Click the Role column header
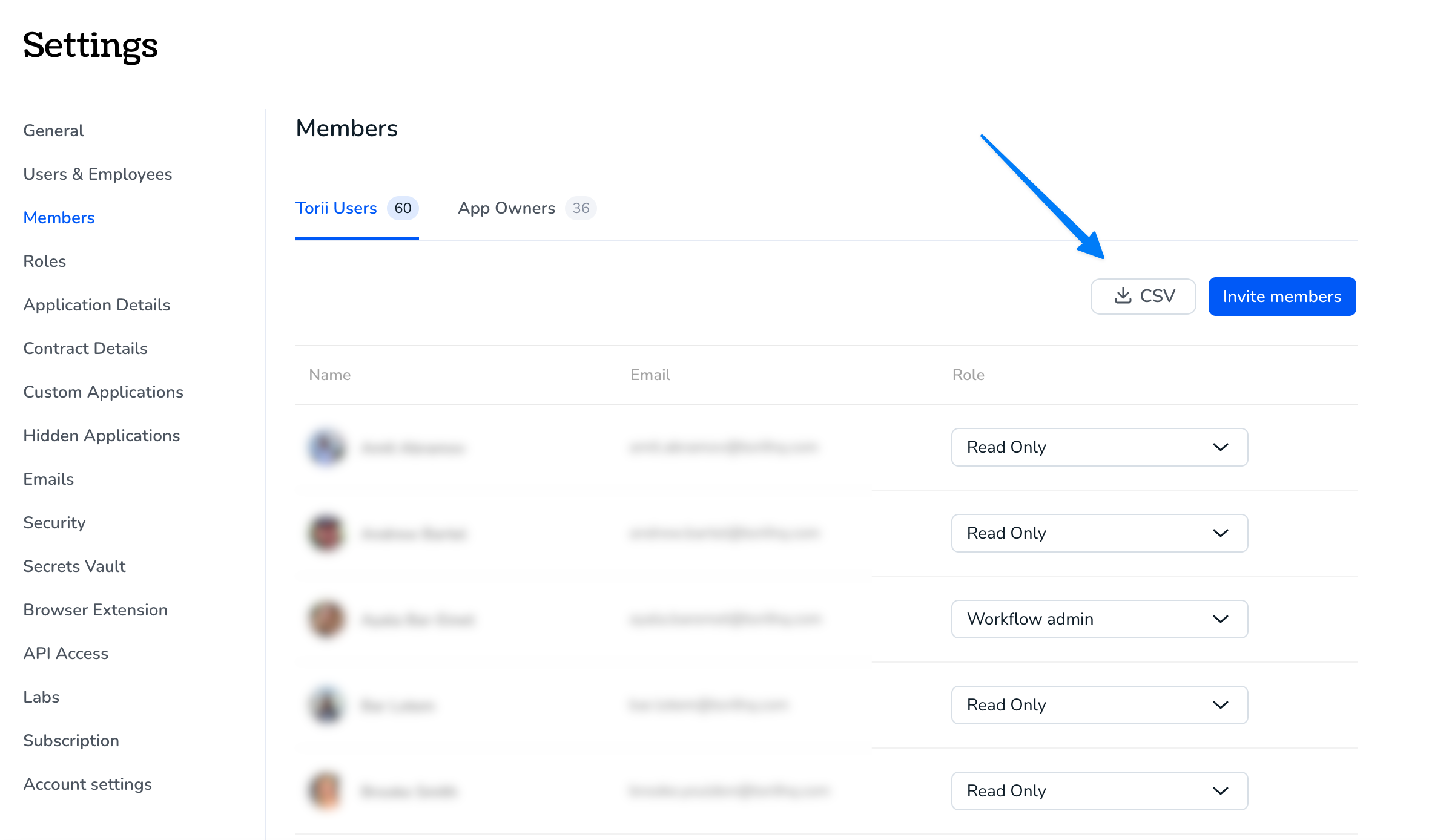Screen dimensions: 1429x840 (x=968, y=375)
